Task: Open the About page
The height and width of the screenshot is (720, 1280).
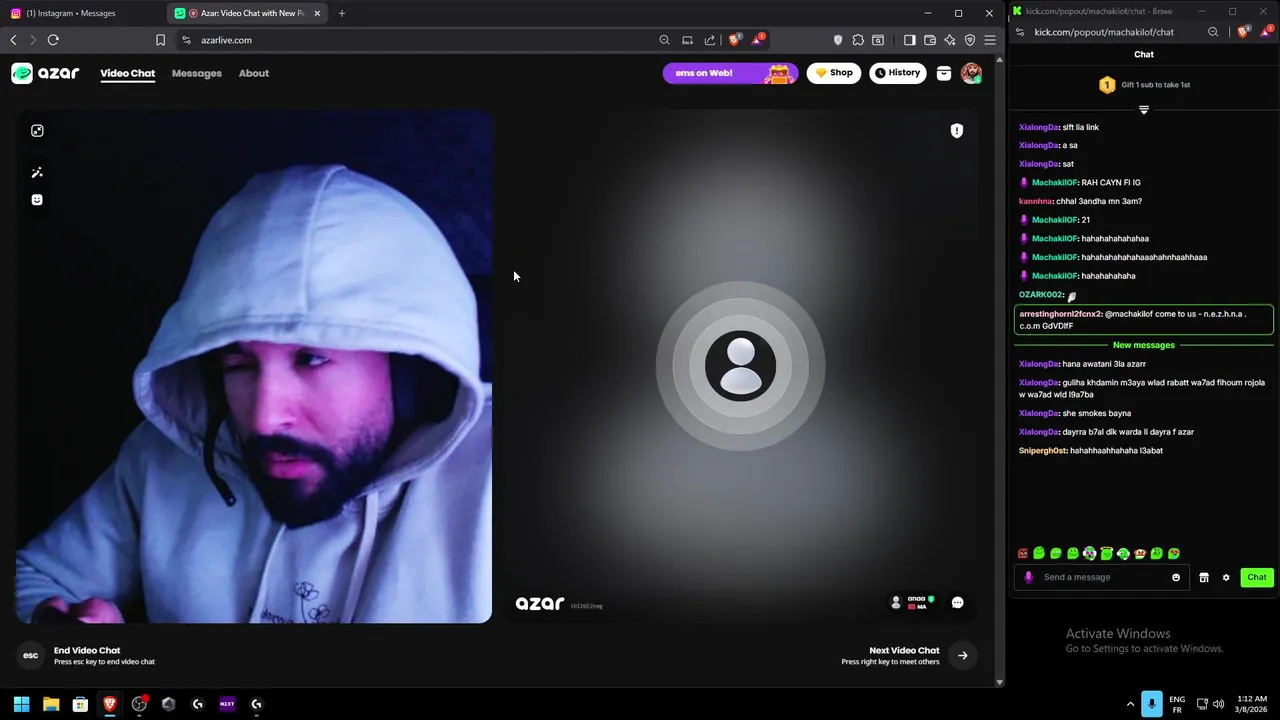Action: 254,73
